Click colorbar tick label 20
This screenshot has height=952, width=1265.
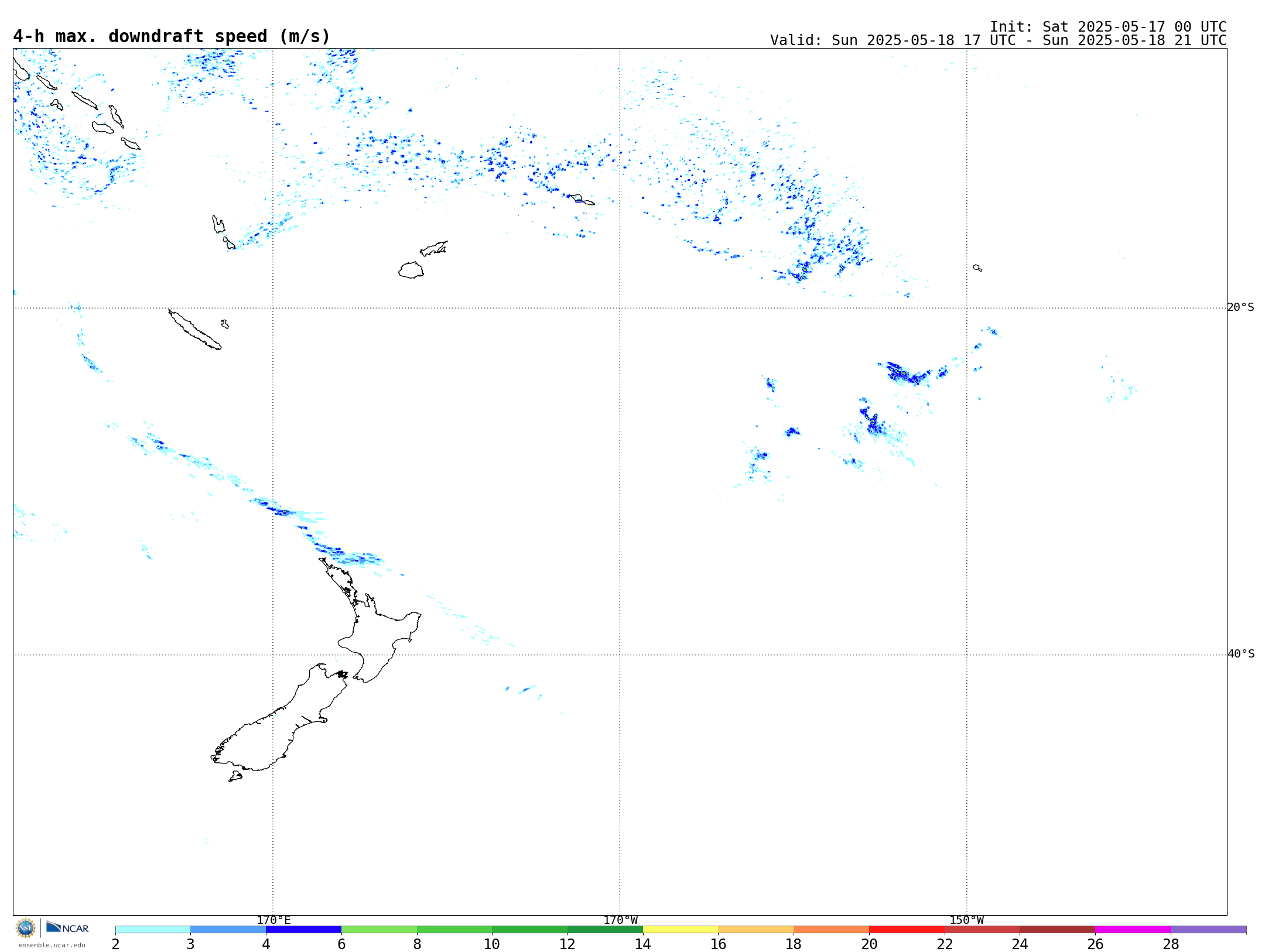[869, 944]
